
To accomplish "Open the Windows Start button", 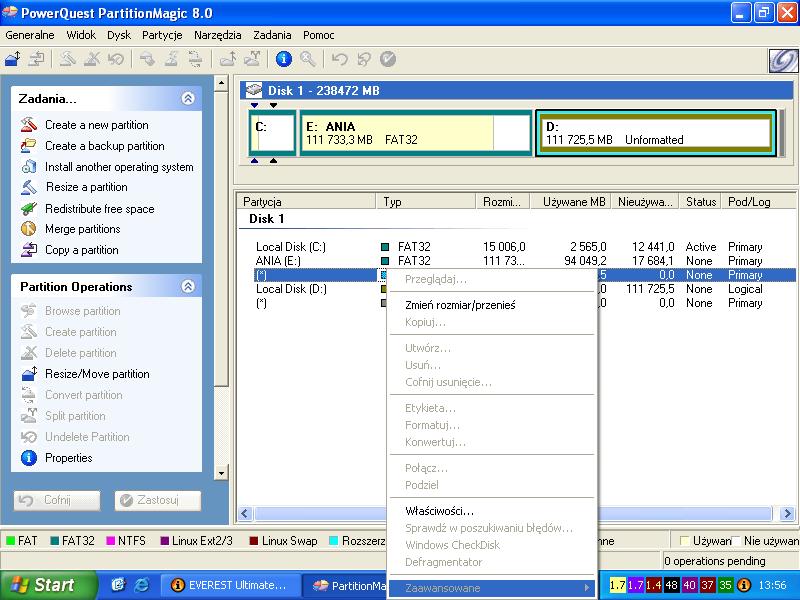I will click(x=48, y=585).
